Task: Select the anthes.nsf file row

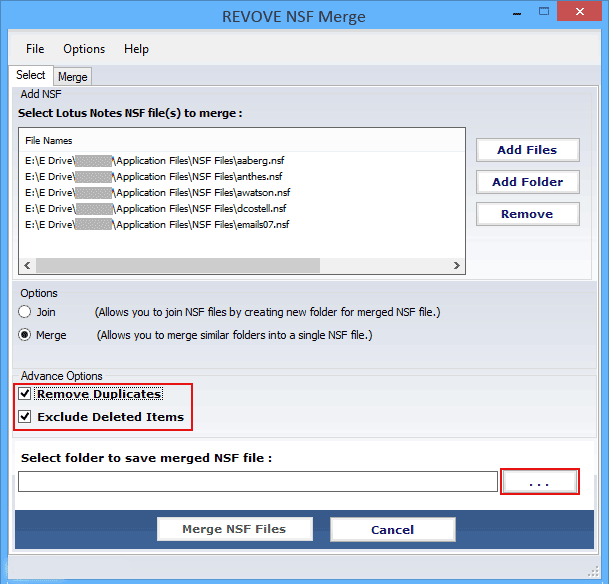Action: click(x=154, y=177)
